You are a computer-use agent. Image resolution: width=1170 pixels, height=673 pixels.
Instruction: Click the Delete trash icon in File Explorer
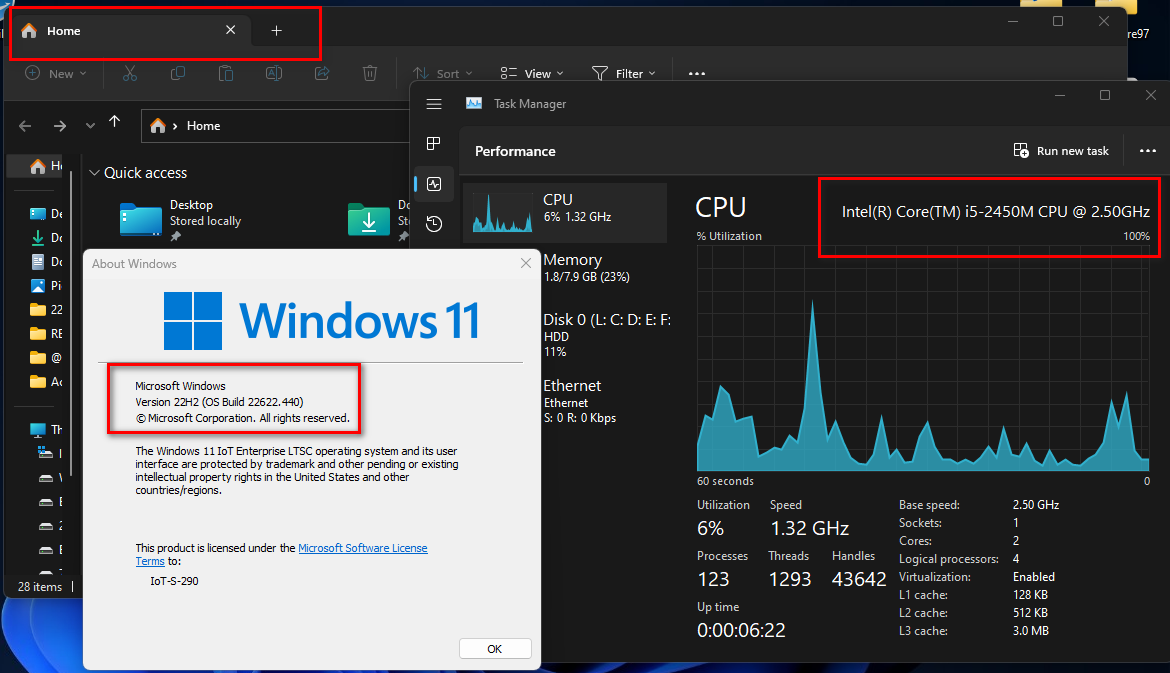369,73
